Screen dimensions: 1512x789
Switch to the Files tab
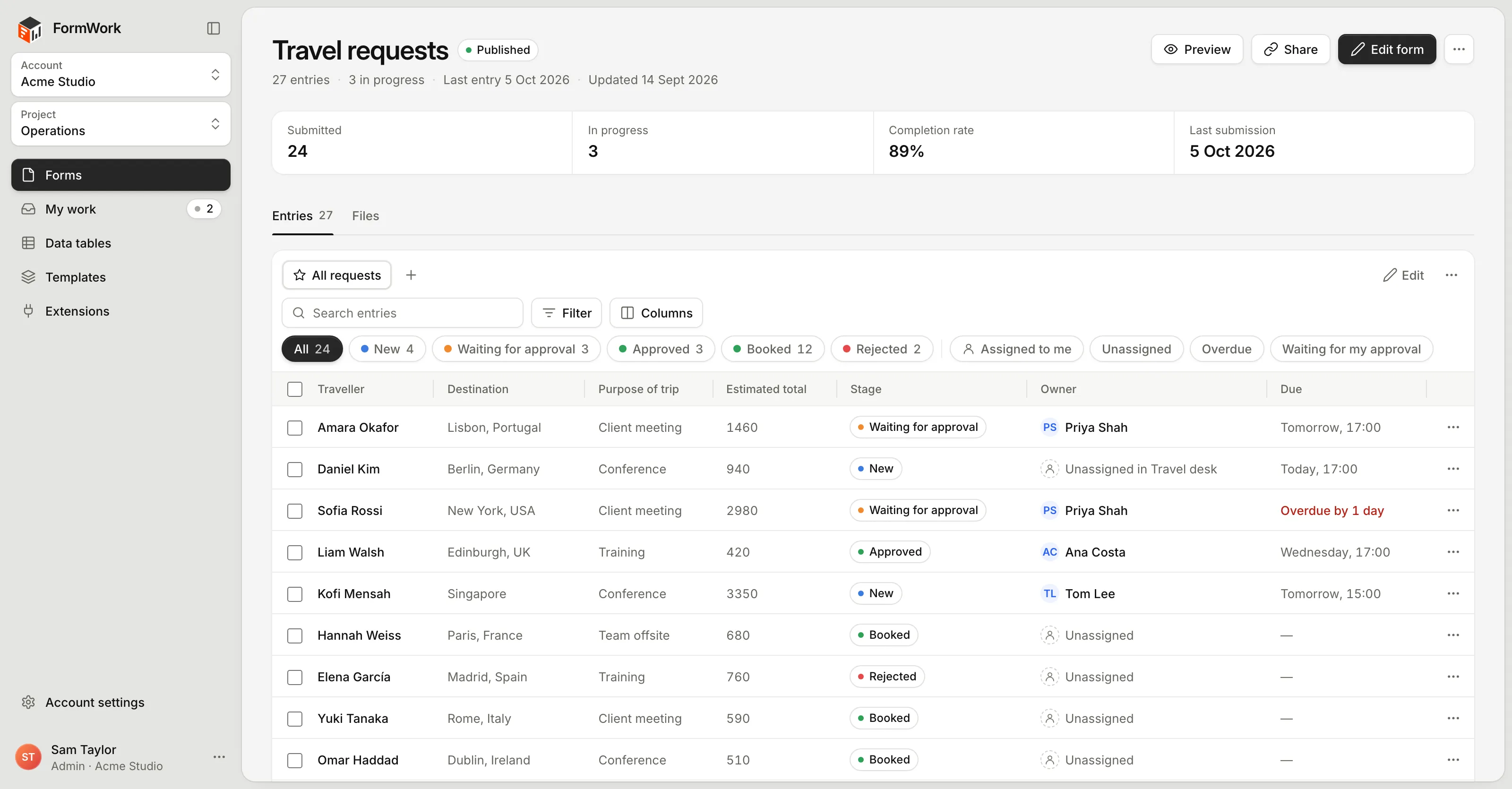click(365, 216)
